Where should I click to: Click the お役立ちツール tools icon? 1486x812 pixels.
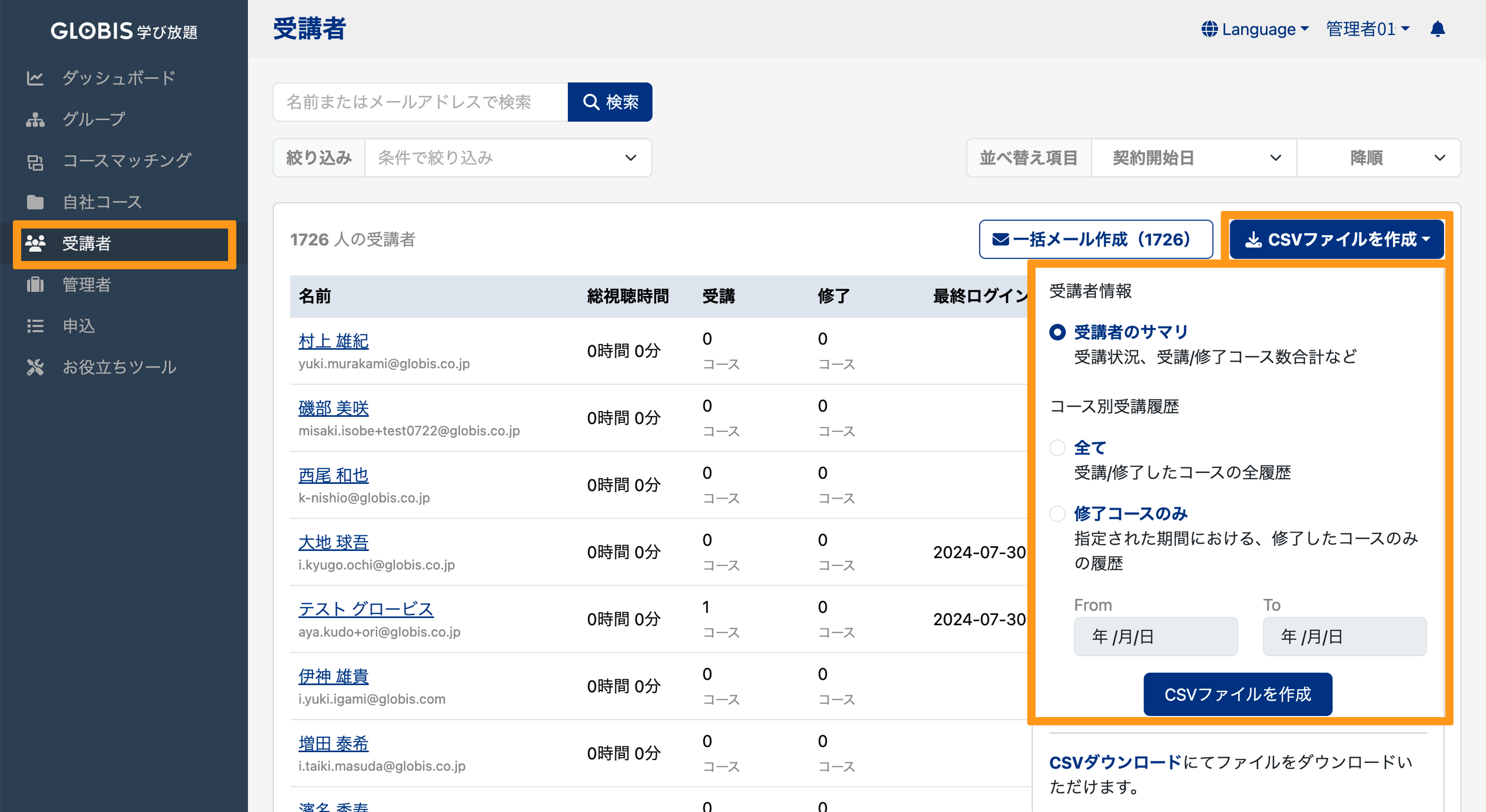(x=36, y=367)
